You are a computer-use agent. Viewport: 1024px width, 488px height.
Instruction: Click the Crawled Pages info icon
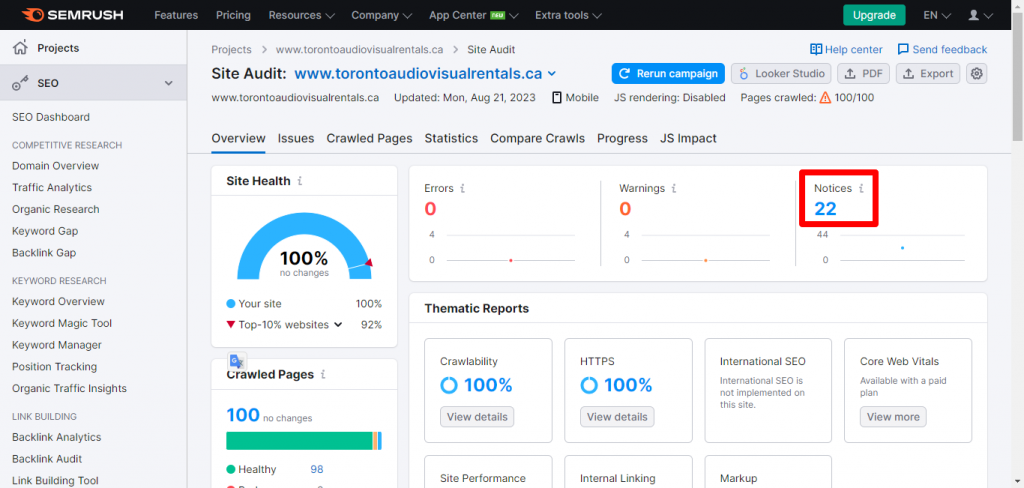click(x=323, y=375)
